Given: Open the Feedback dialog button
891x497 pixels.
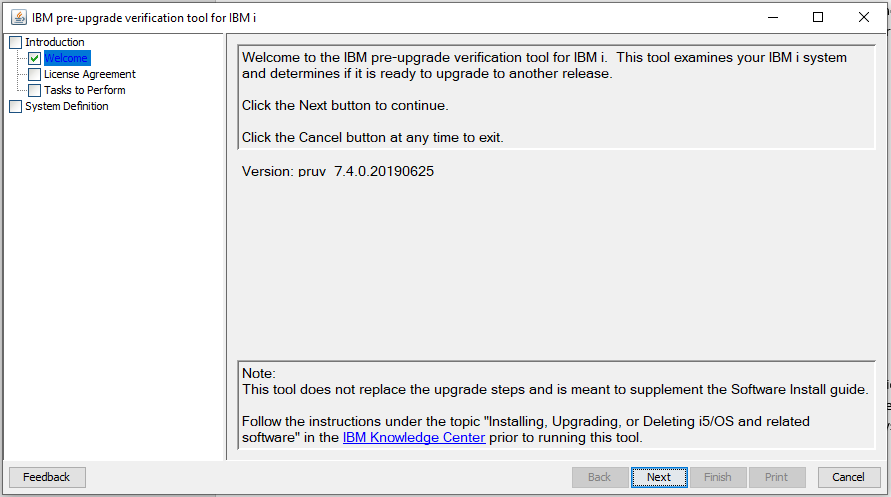Looking at the screenshot, I should click(47, 477).
